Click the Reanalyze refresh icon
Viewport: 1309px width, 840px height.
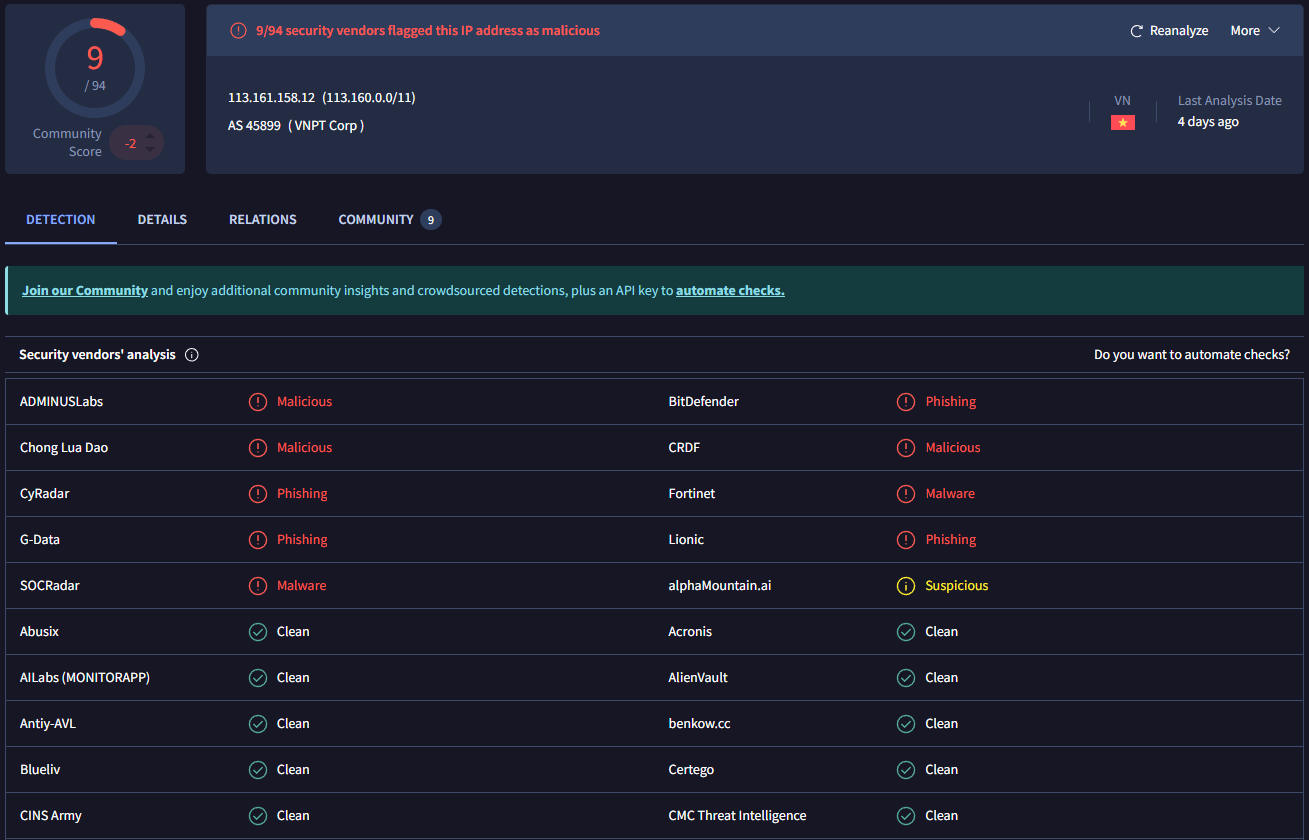click(x=1135, y=30)
